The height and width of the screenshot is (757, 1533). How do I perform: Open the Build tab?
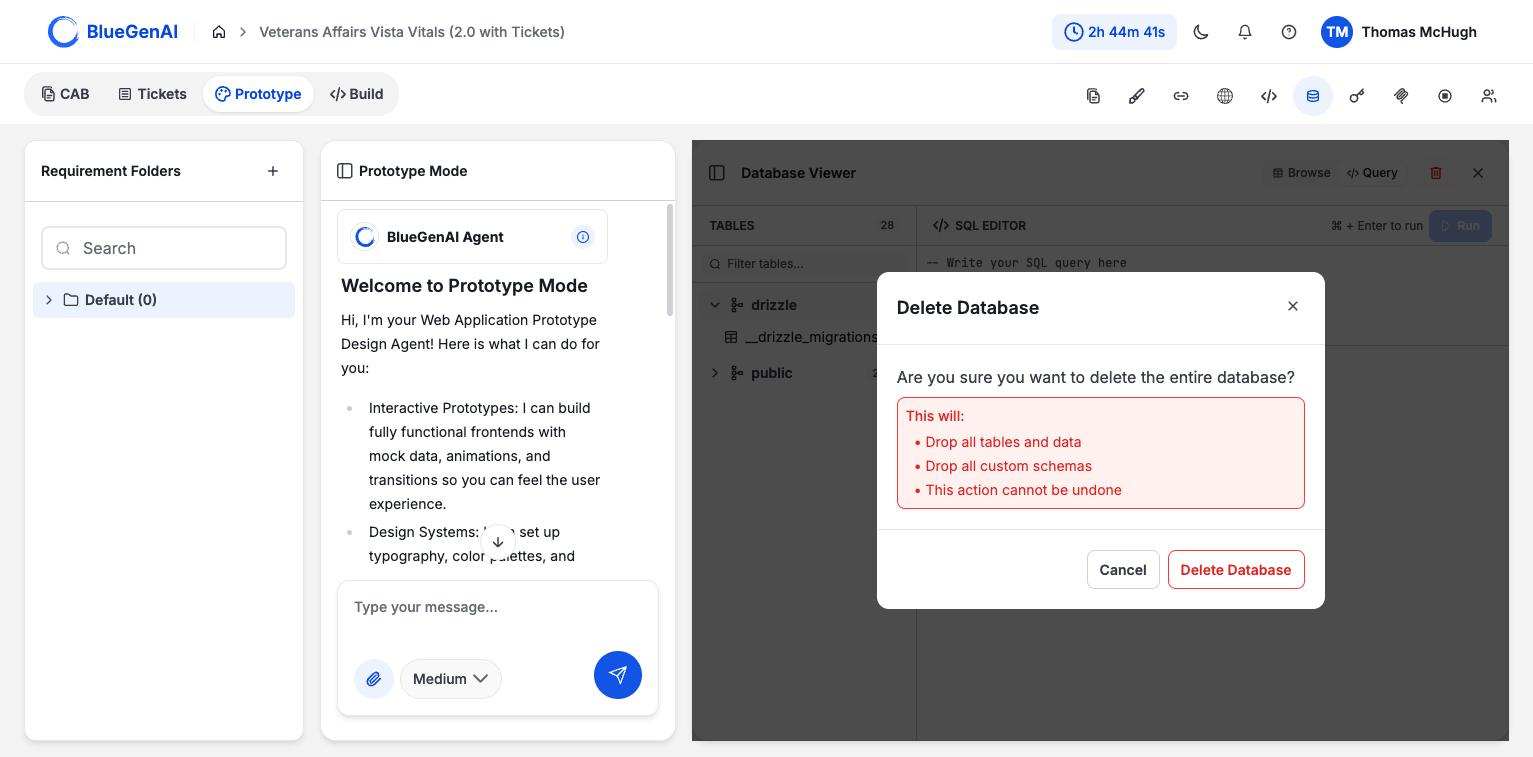pos(356,94)
